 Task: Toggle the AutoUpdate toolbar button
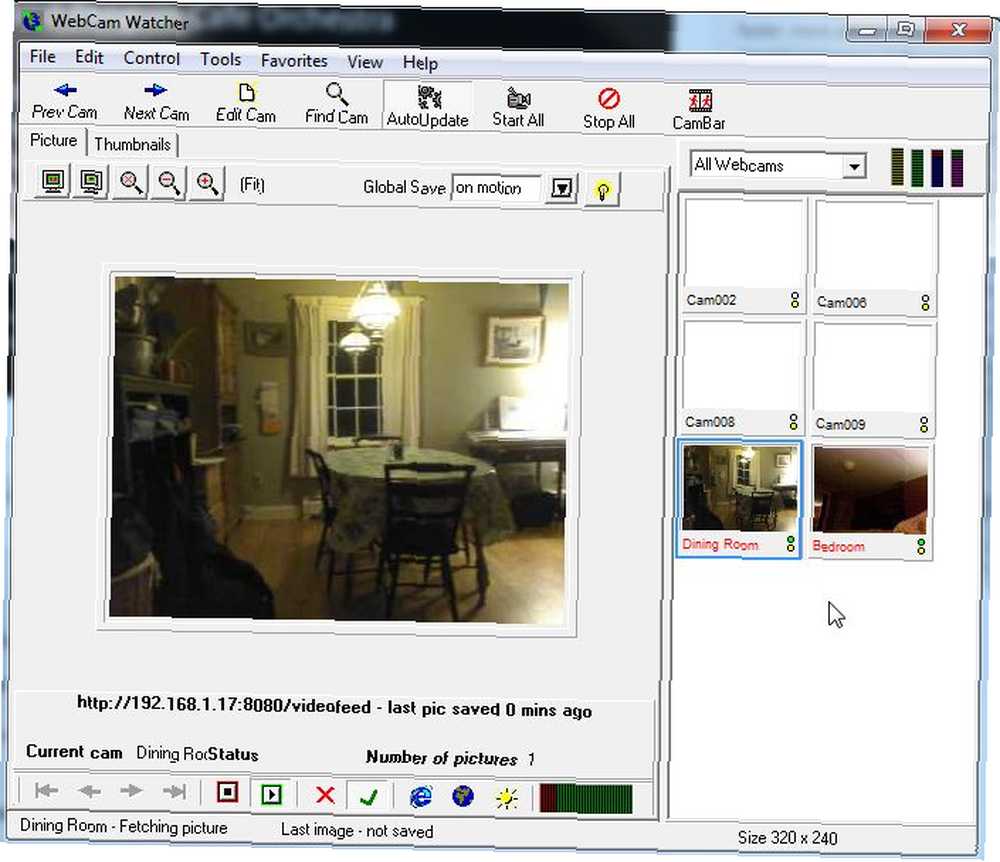[x=427, y=106]
